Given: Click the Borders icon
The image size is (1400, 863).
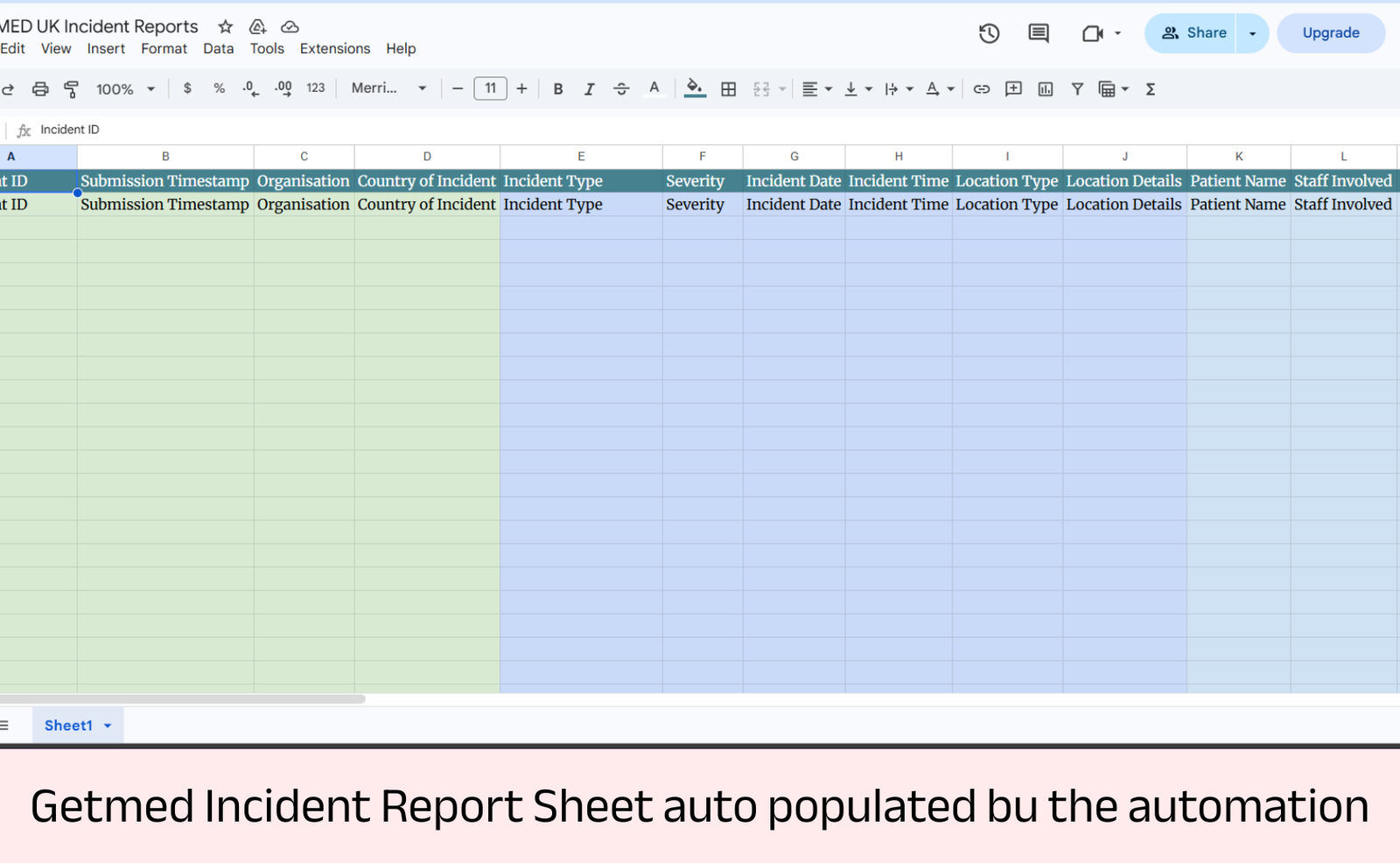Looking at the screenshot, I should (x=728, y=88).
